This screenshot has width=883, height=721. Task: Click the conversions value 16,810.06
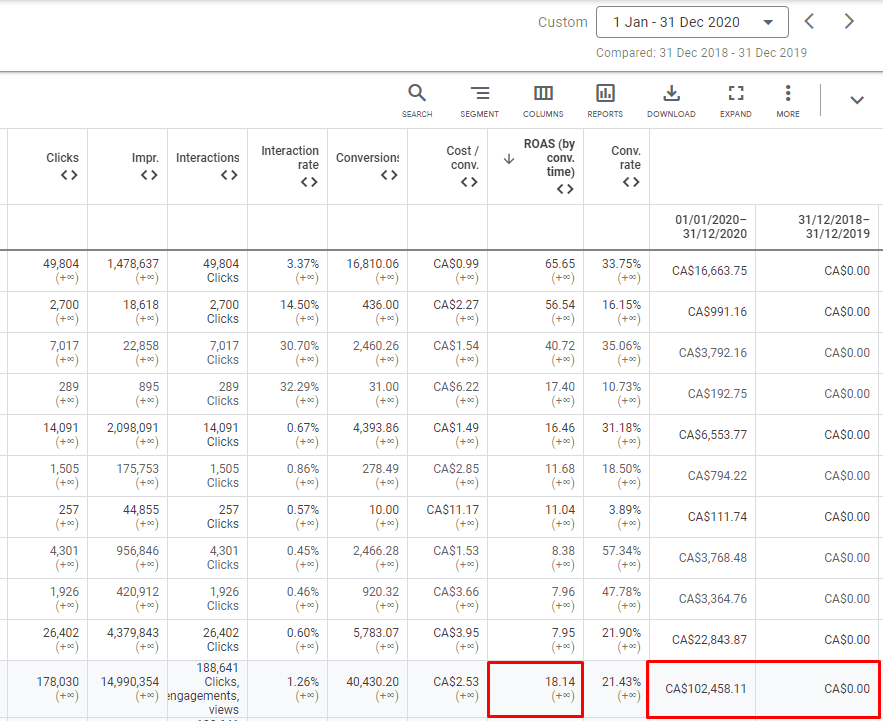[372, 264]
